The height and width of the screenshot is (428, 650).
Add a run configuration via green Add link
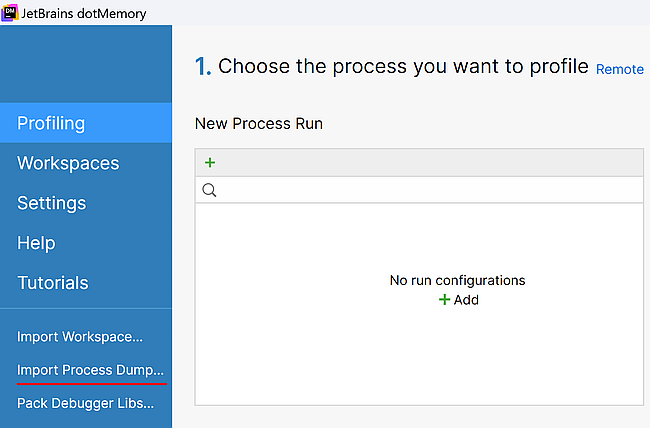click(458, 299)
